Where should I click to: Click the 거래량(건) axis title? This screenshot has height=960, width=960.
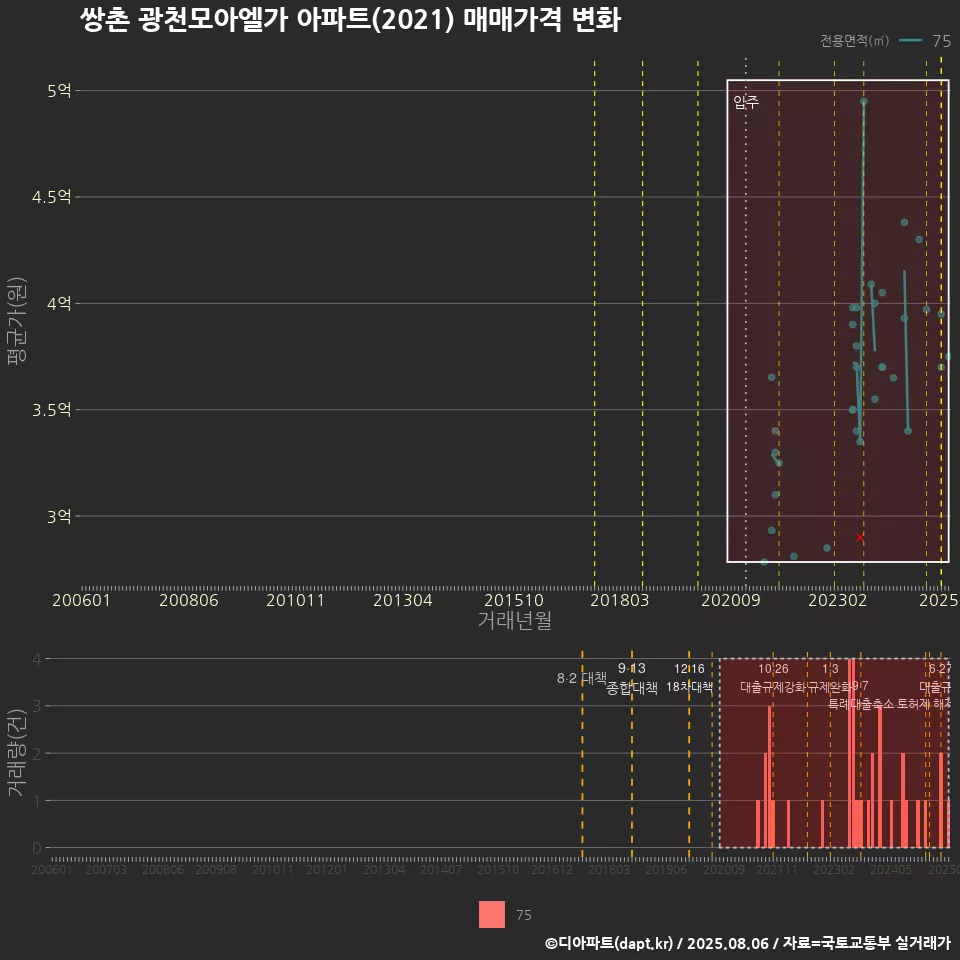coord(17,752)
